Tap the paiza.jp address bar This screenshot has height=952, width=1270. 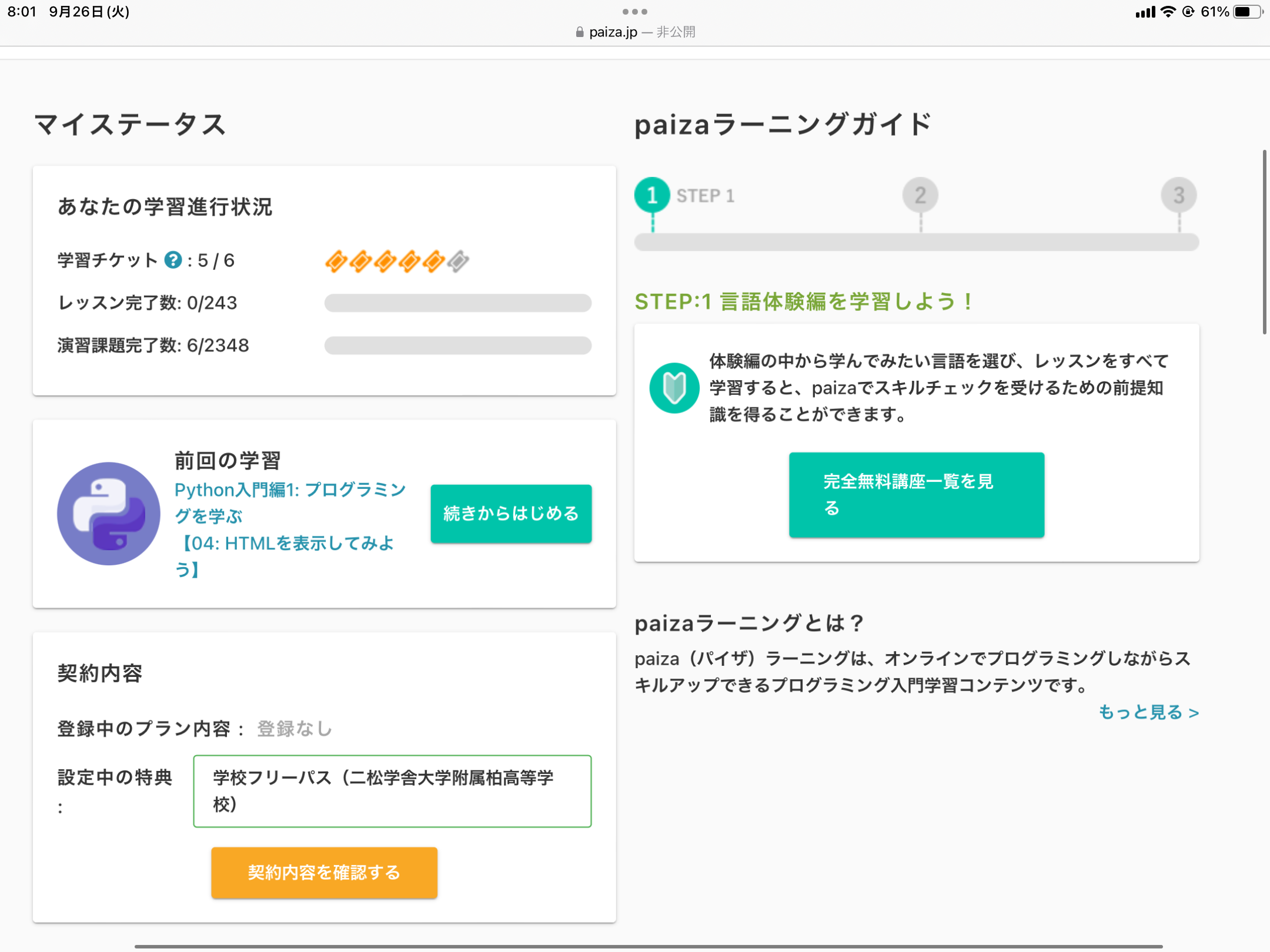635,32
